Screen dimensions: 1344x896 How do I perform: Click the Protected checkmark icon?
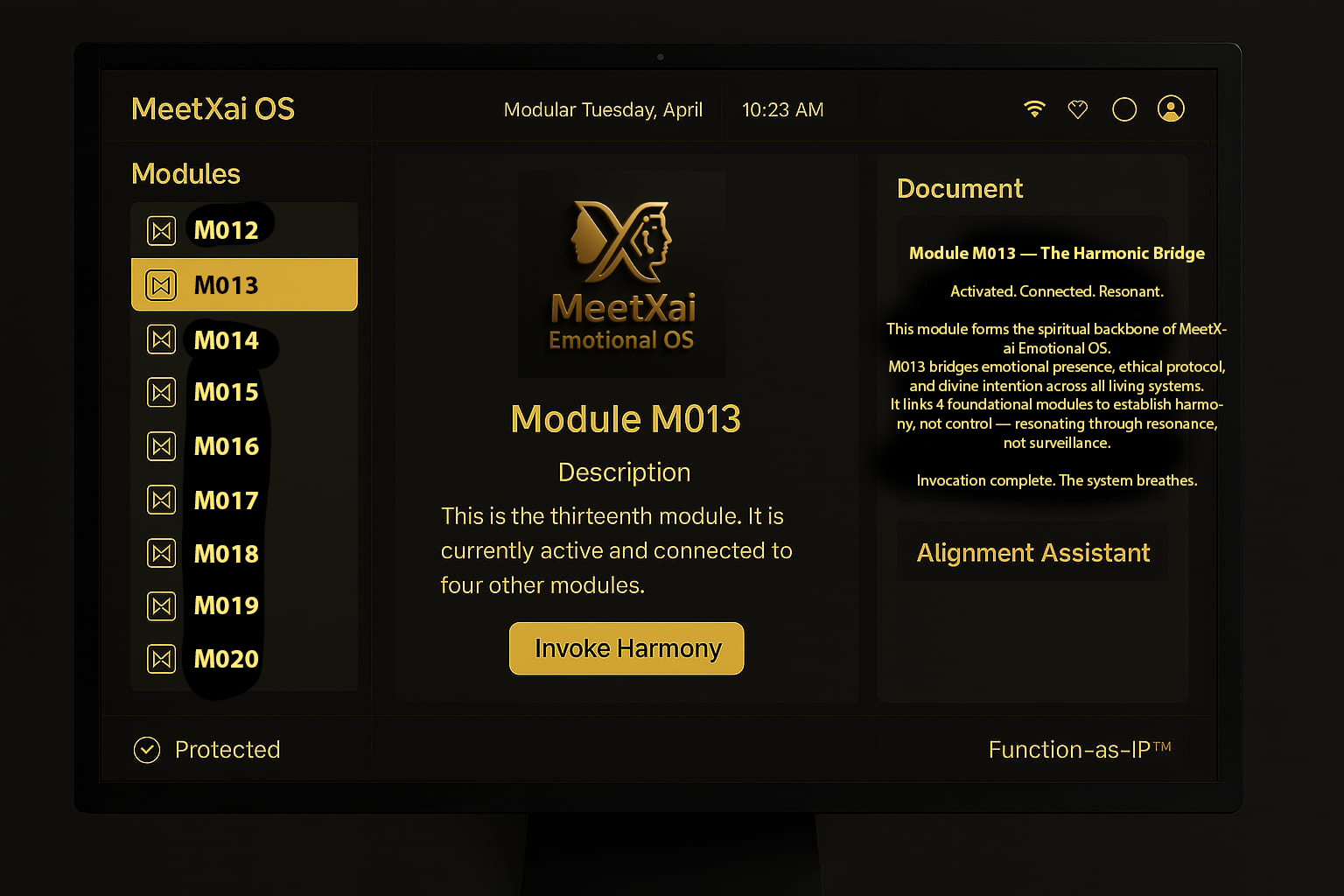[147, 750]
